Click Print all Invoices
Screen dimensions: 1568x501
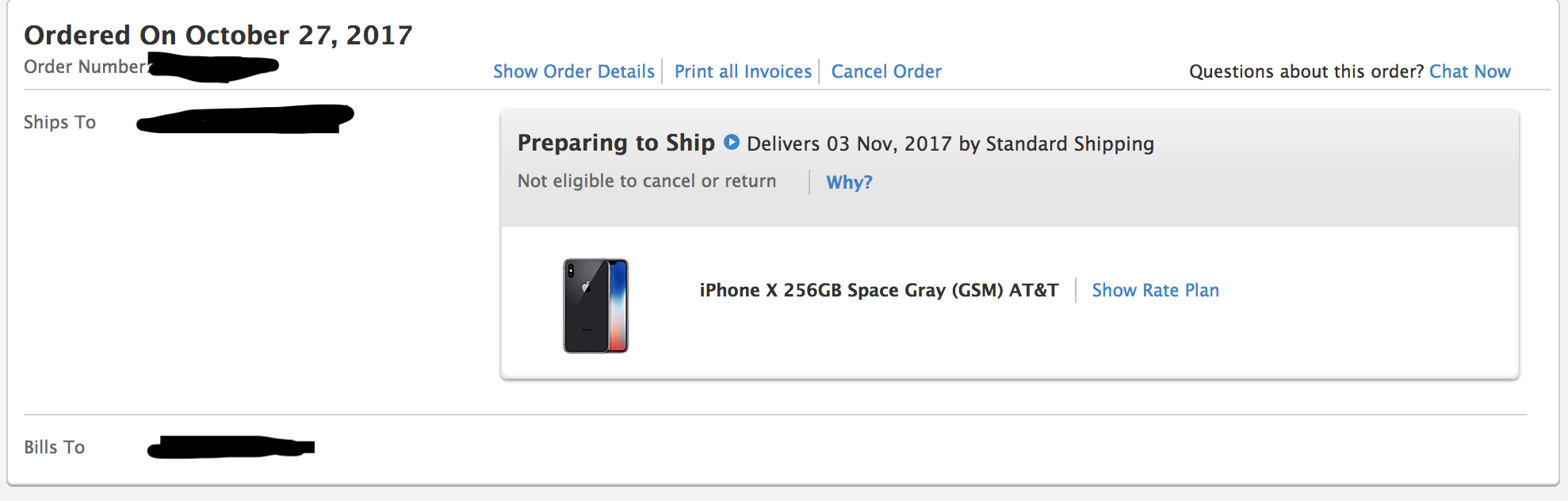743,71
